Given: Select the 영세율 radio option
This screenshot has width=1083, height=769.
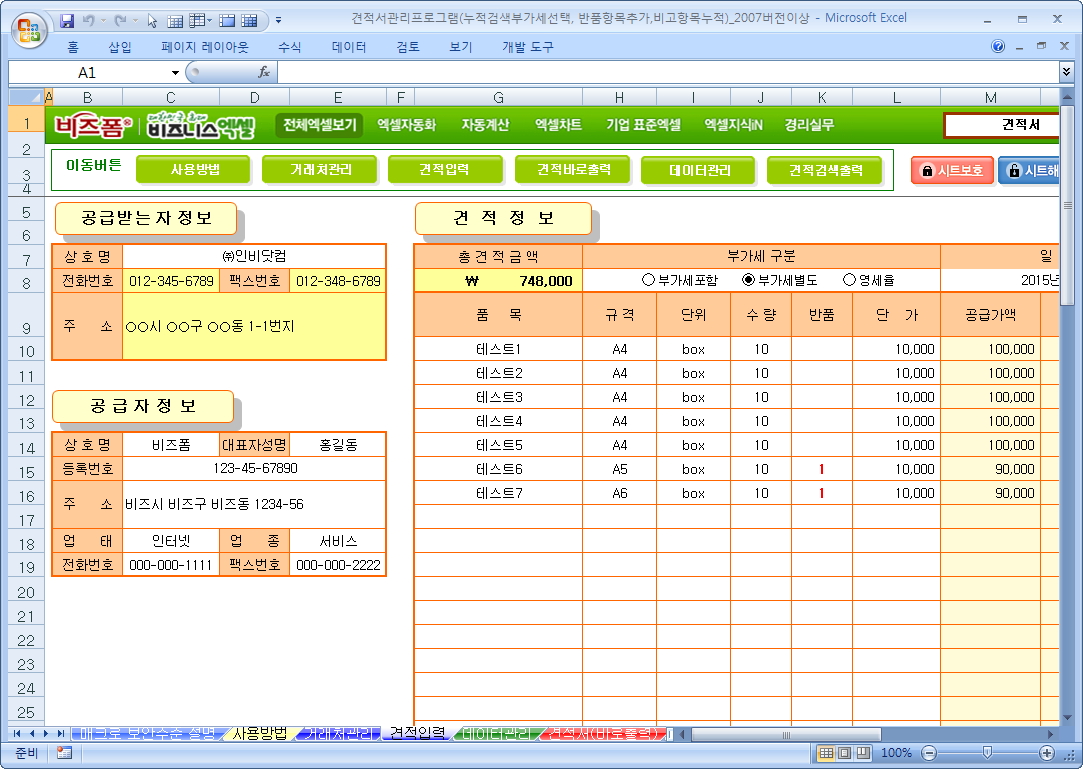Looking at the screenshot, I should point(849,281).
